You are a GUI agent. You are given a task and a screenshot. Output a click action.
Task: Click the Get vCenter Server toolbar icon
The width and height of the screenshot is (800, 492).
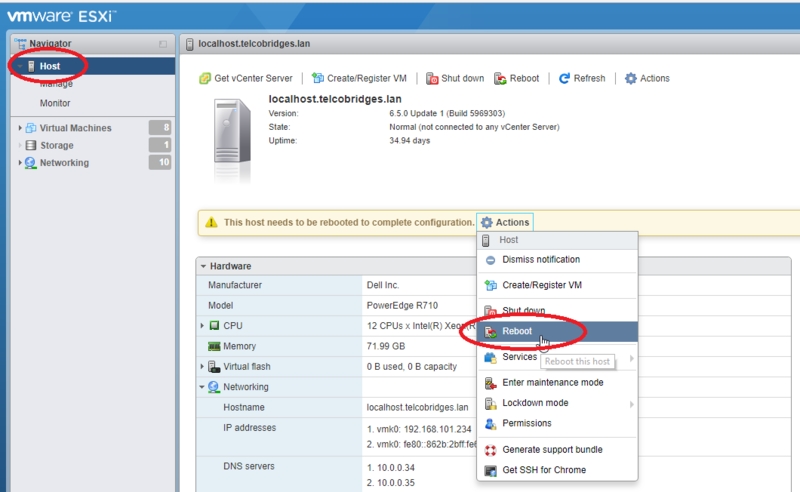click(205, 78)
